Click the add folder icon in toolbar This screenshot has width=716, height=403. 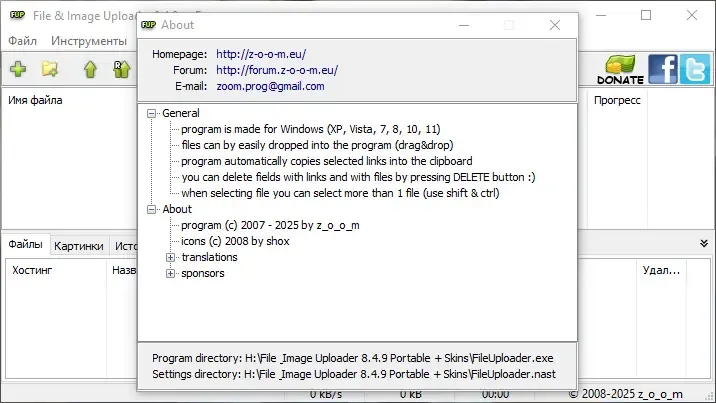(x=49, y=69)
